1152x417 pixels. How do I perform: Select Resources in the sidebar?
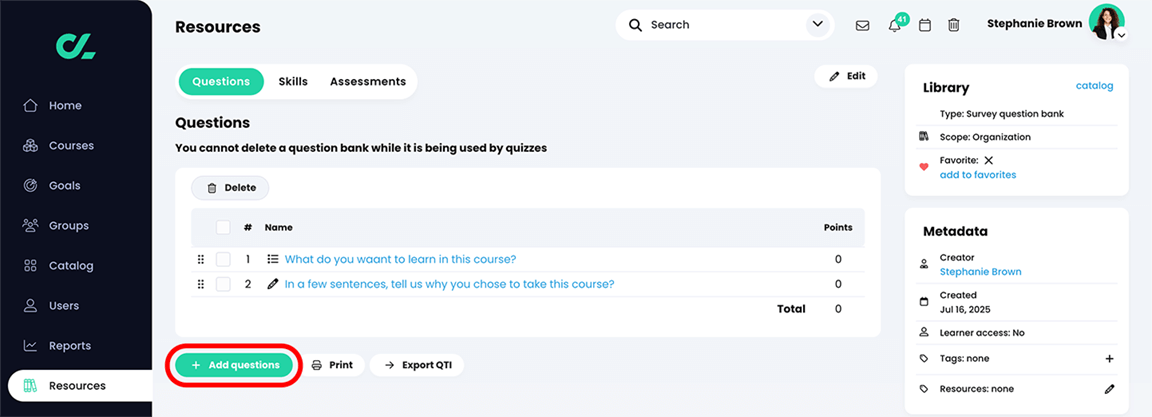[x=79, y=385]
